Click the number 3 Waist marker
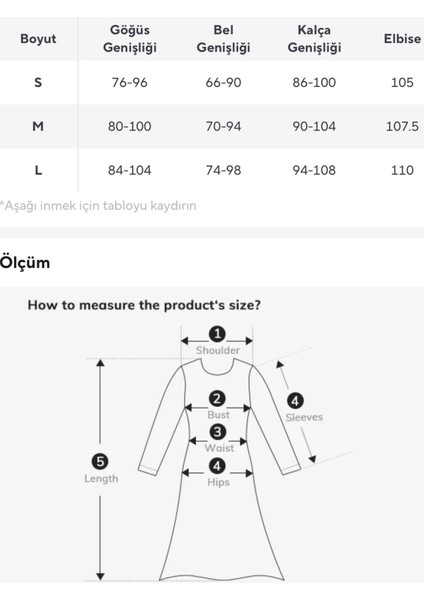The height and width of the screenshot is (600, 424). tap(217, 432)
